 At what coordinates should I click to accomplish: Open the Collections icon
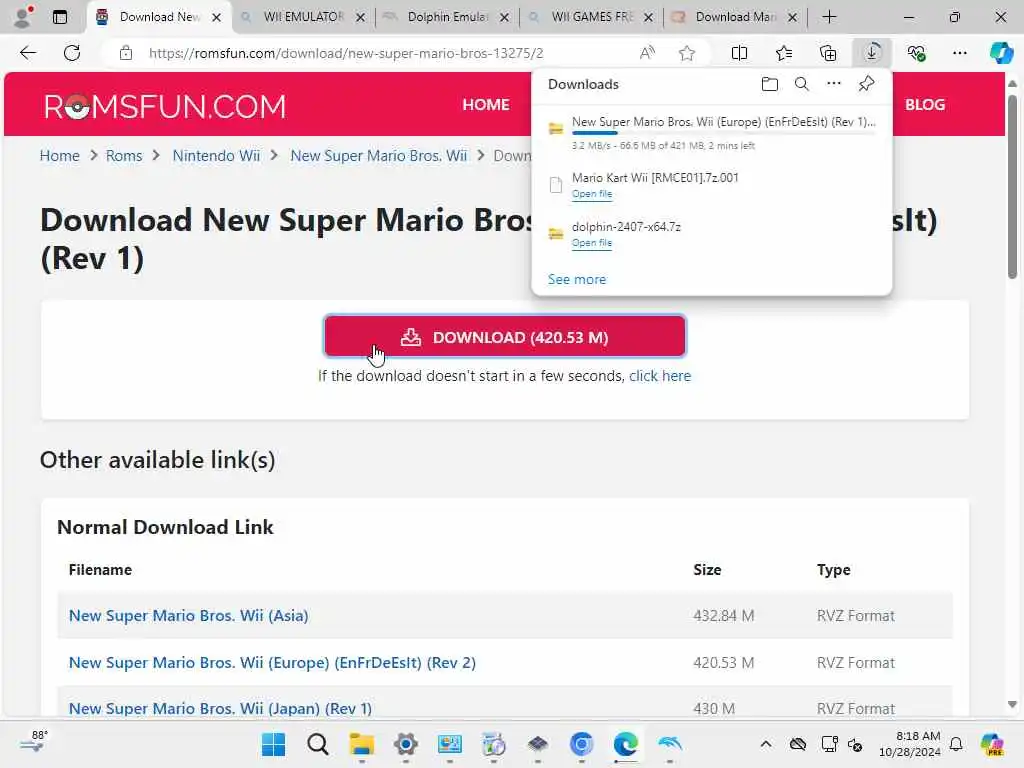[x=827, y=53]
